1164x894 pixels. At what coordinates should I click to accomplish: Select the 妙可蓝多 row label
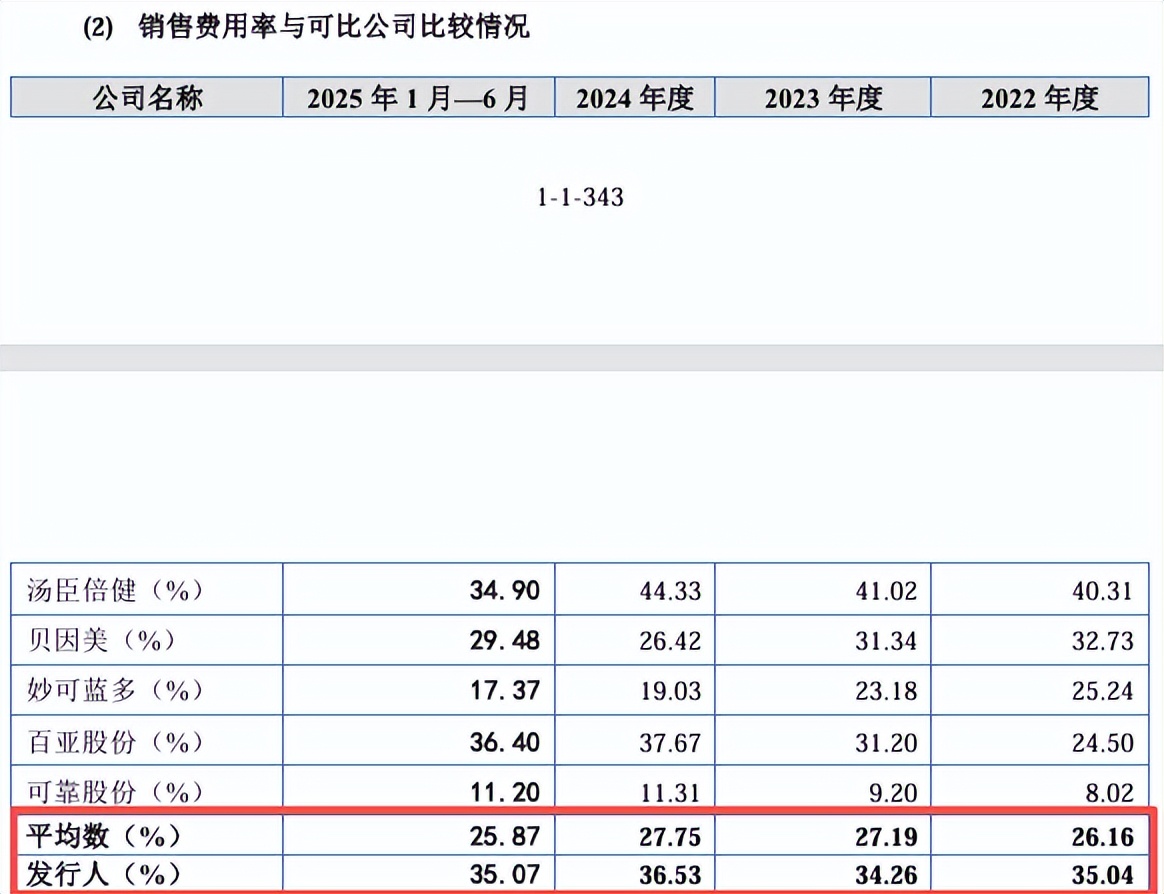(115, 691)
